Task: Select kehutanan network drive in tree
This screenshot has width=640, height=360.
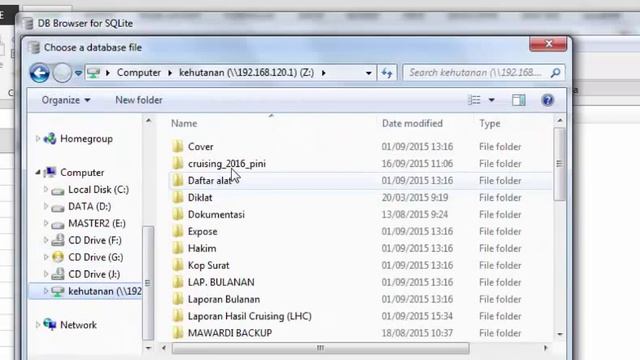Action: [x=104, y=291]
